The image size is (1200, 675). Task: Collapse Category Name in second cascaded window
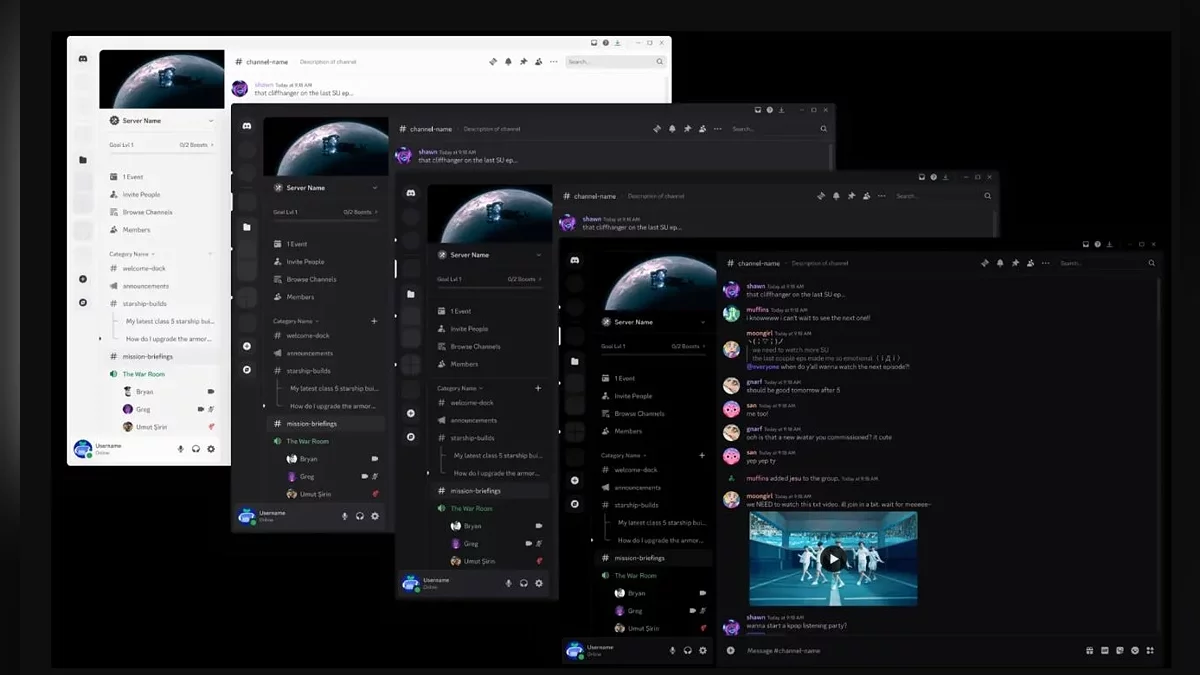297,321
